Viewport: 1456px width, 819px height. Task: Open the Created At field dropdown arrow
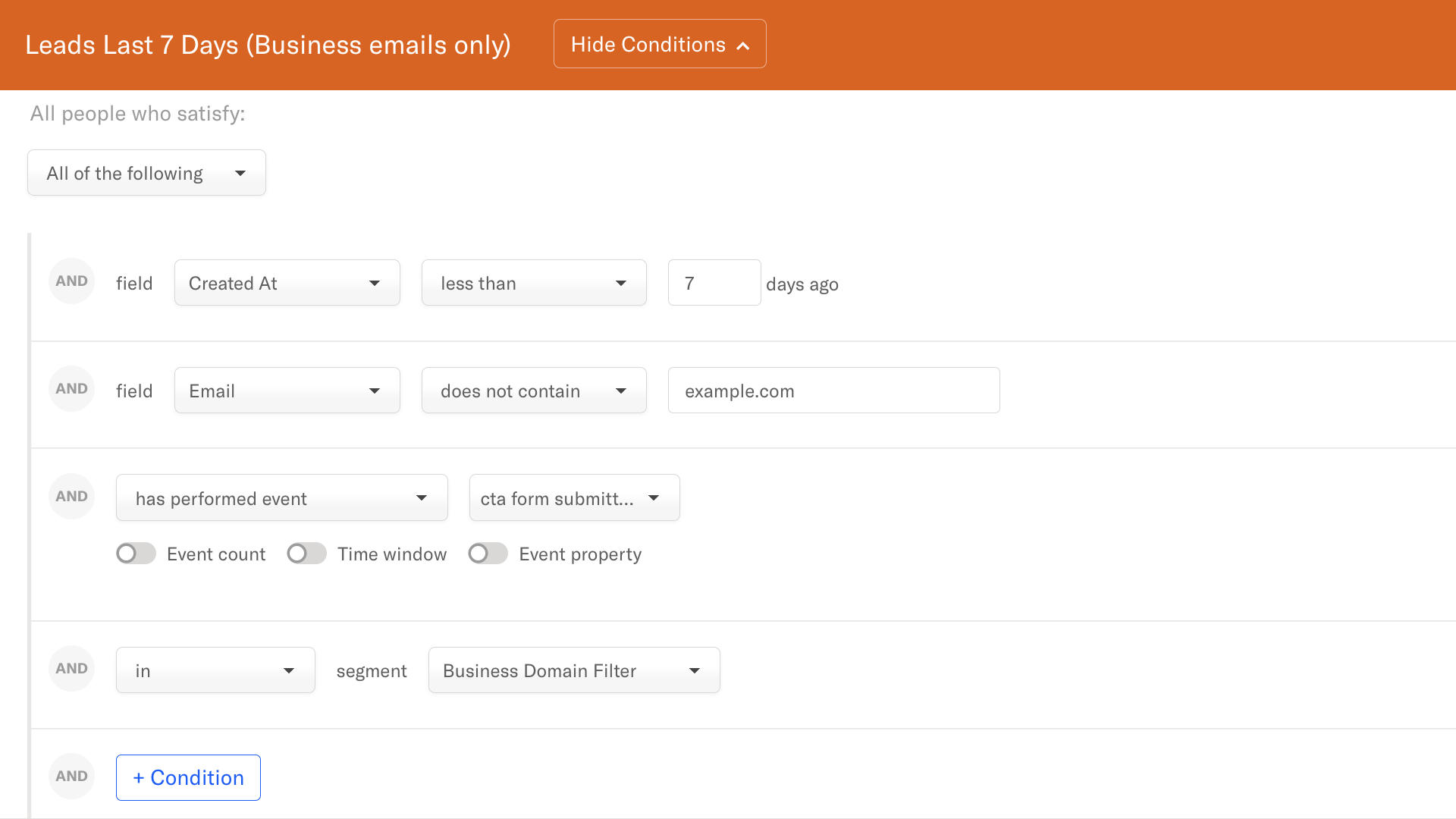coord(374,283)
